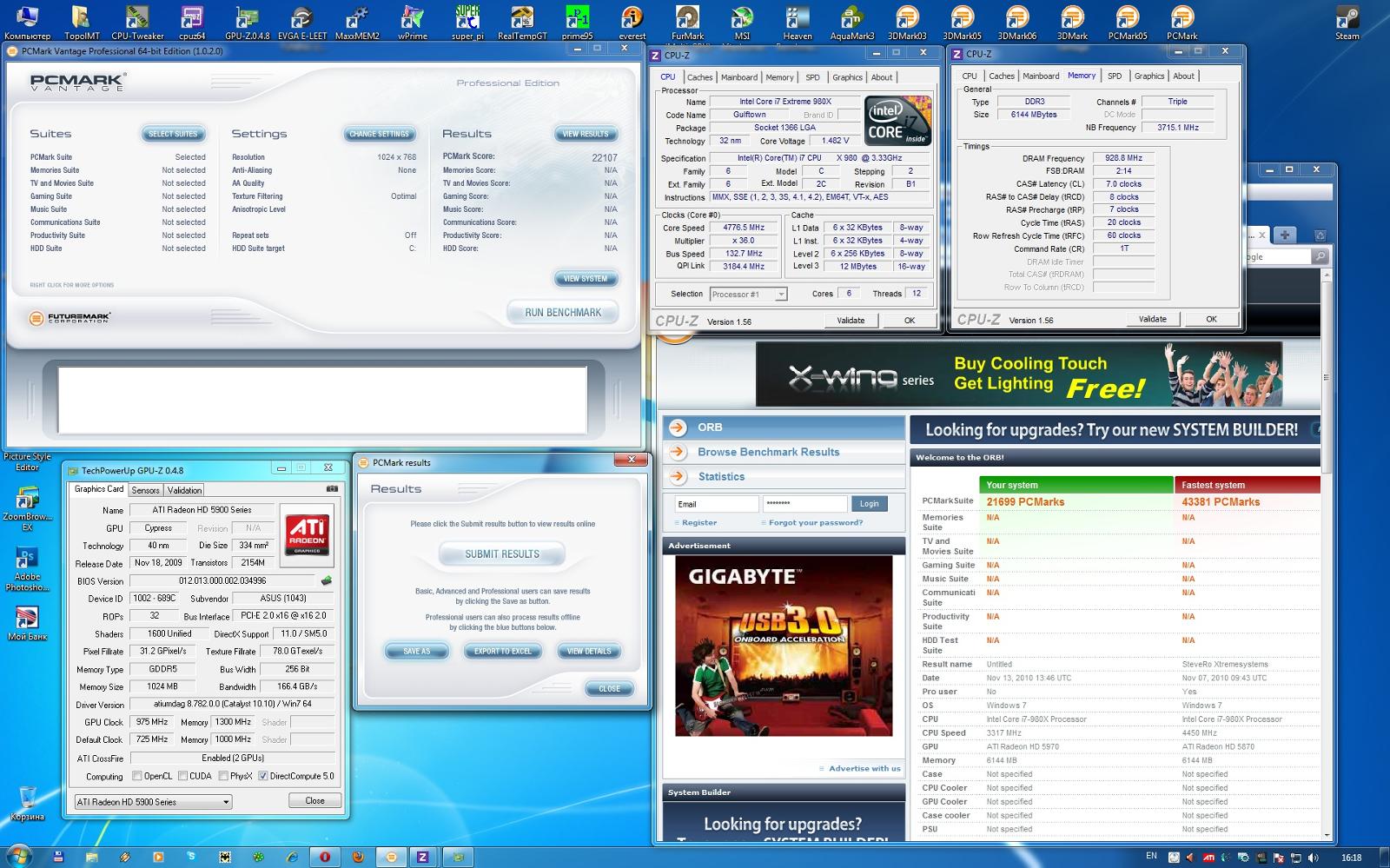
Task: Tick the CUDA checkbox in GPU-Z
Action: (x=182, y=776)
